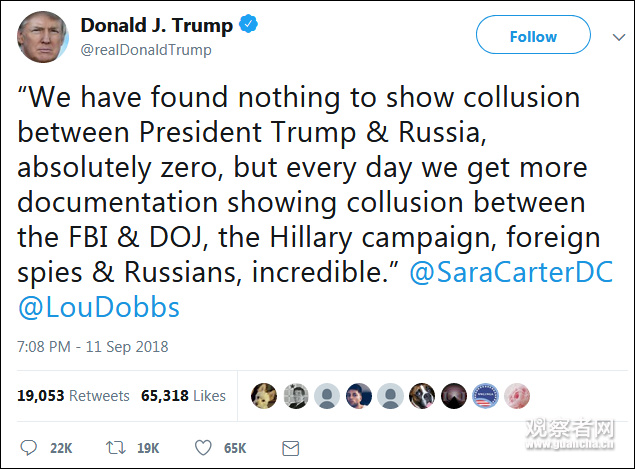This screenshot has height=469, width=635.
Task: Click the blue verified badge
Action: coord(250,26)
